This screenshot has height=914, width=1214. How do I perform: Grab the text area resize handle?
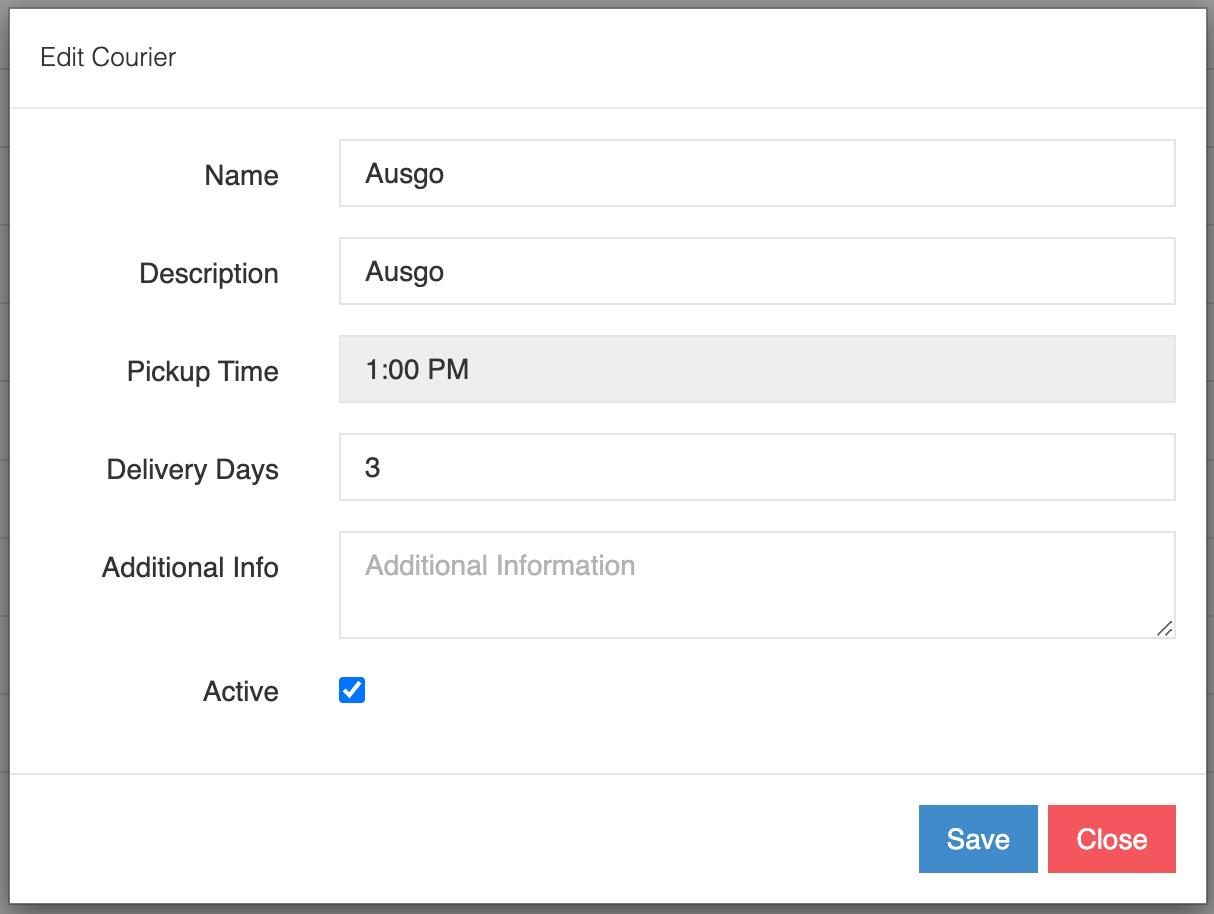point(1165,628)
